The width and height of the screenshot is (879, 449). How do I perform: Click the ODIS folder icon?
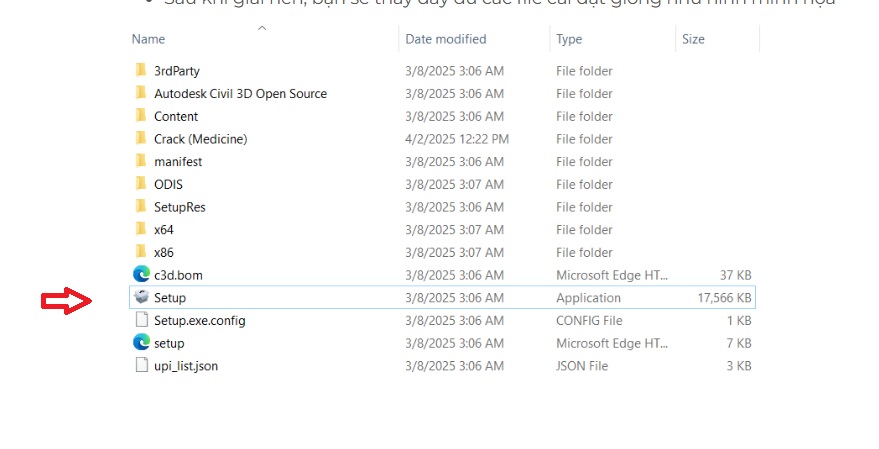tap(141, 183)
